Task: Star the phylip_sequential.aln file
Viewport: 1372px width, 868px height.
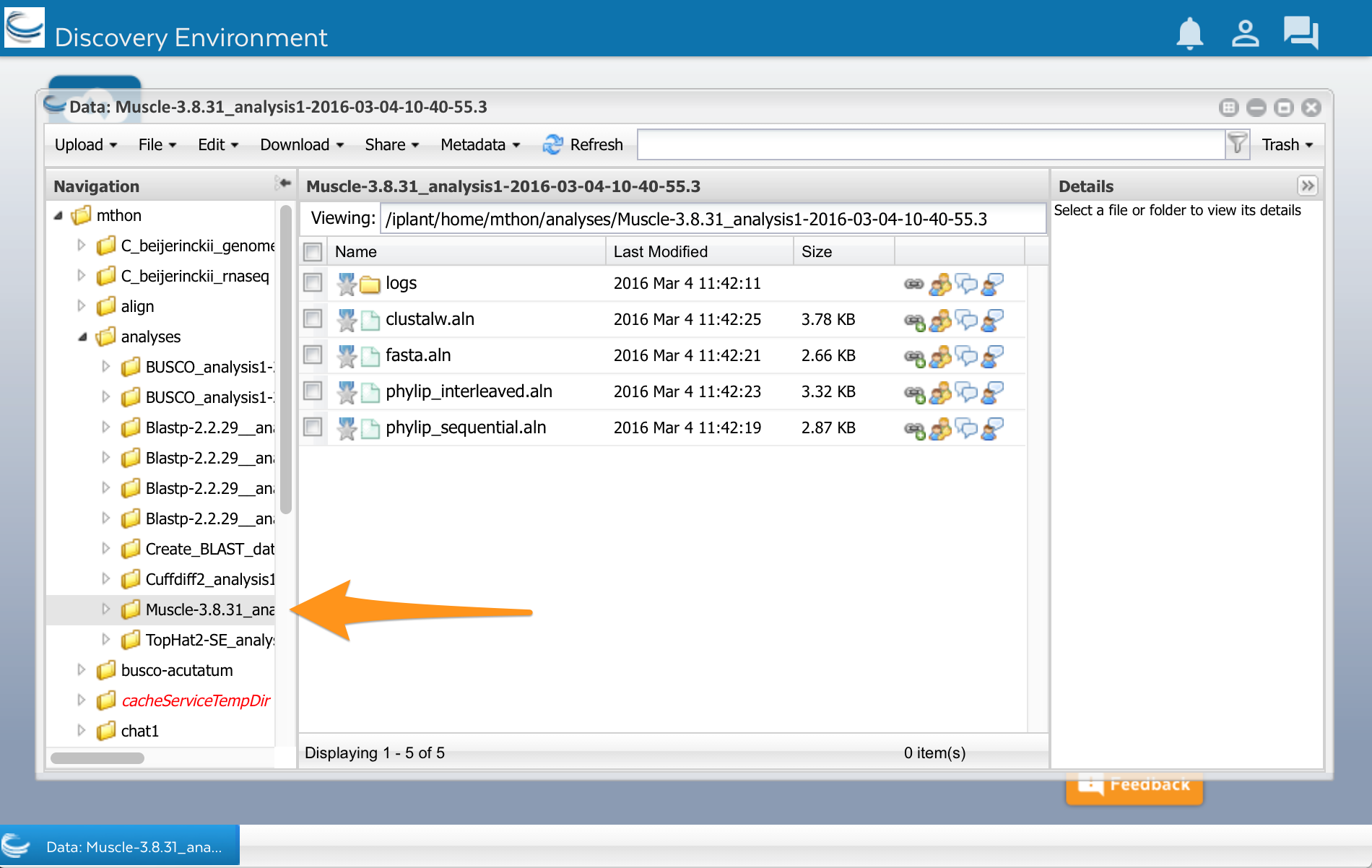Action: point(347,428)
